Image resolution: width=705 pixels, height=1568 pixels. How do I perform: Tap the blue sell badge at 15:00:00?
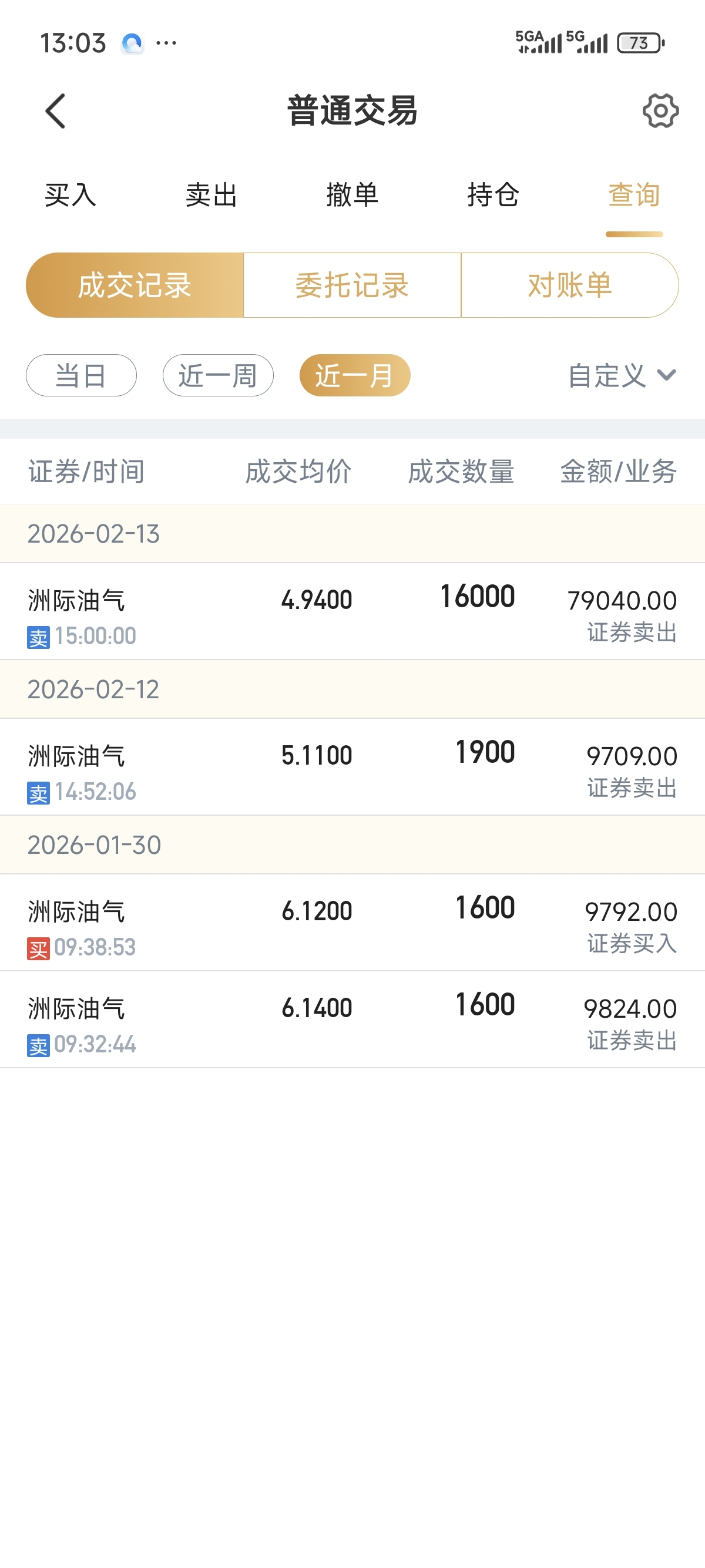coord(38,637)
